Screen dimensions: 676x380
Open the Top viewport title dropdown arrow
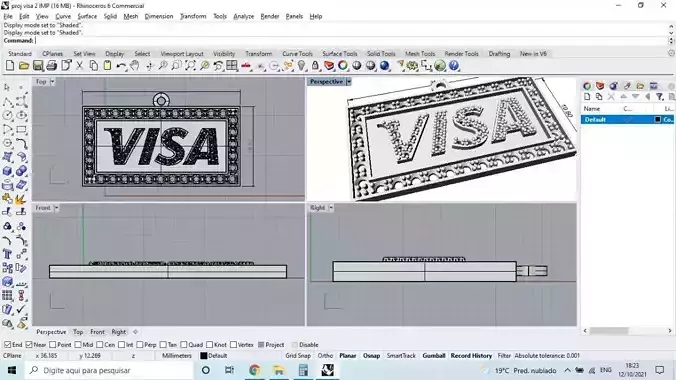click(52, 82)
